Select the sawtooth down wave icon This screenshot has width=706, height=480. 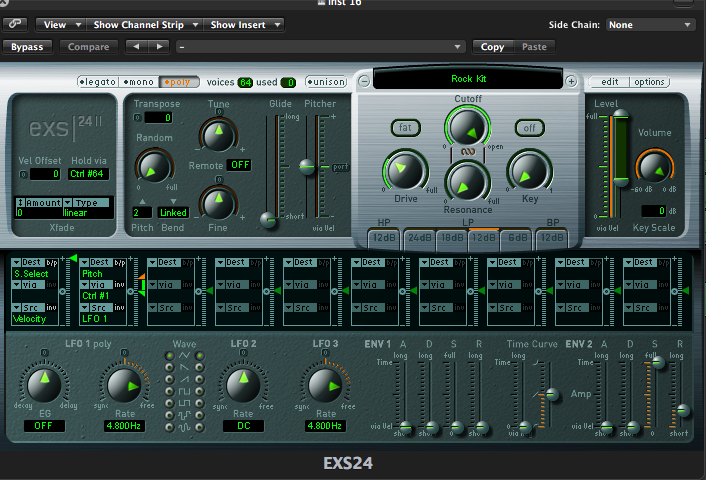(x=184, y=367)
